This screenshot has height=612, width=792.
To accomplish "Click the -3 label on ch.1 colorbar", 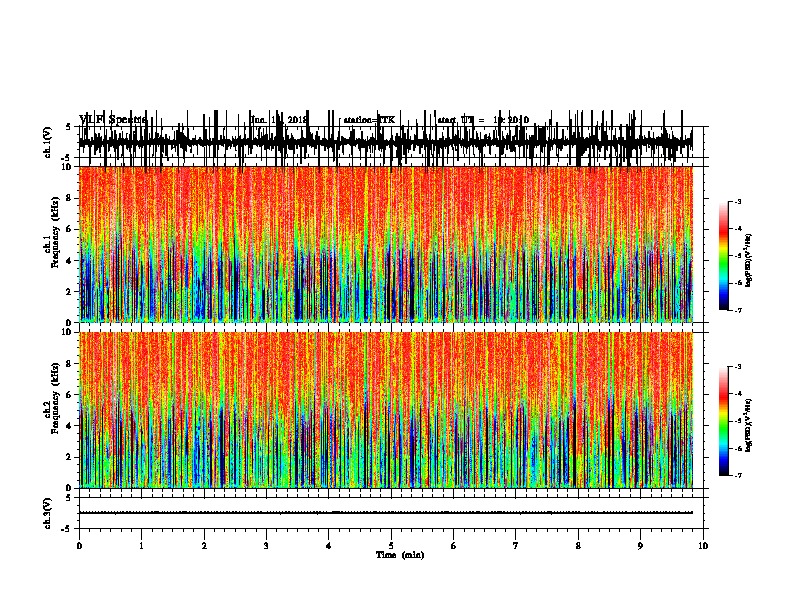I will pyautogui.click(x=738, y=201).
